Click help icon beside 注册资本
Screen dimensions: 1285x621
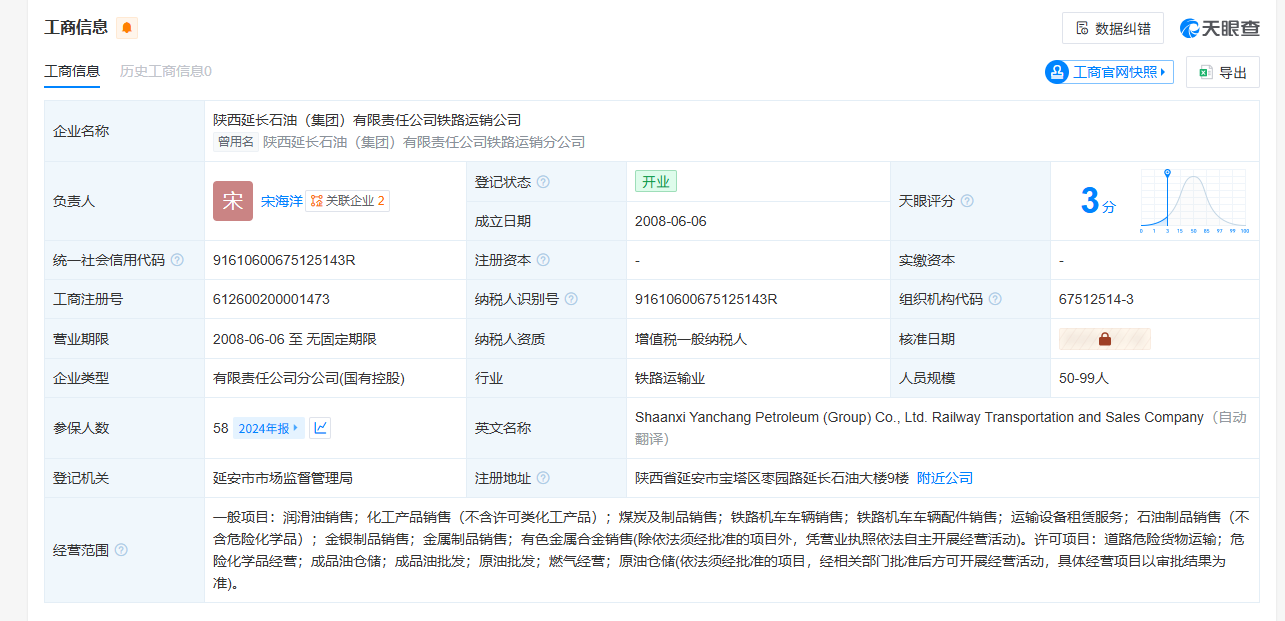click(543, 260)
